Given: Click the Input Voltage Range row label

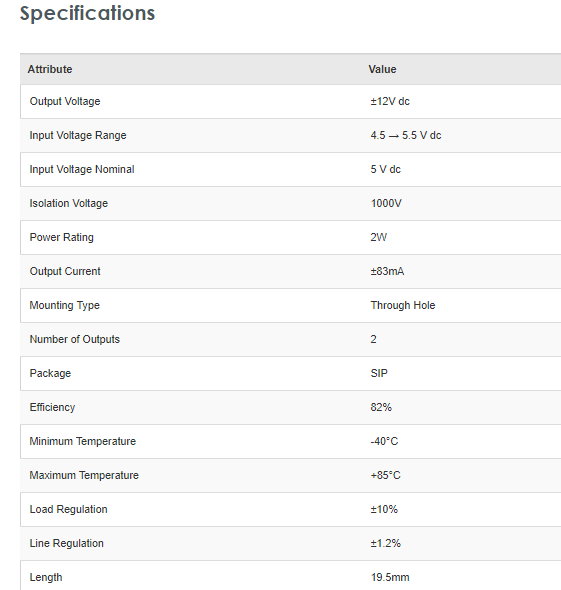Looking at the screenshot, I should [78, 135].
